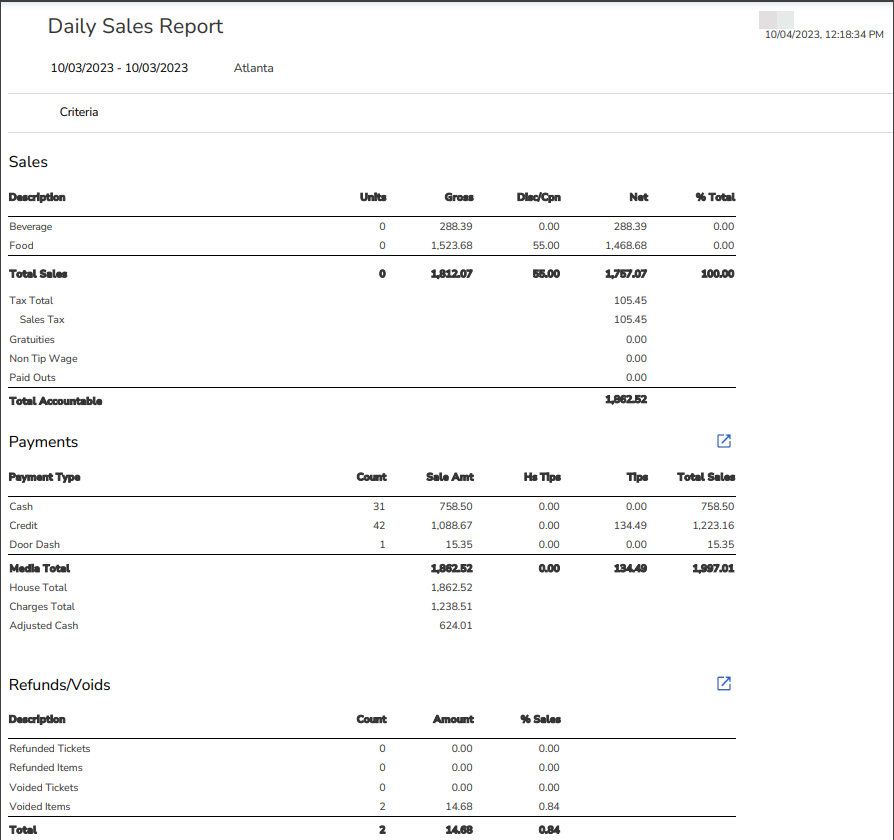Expand the Criteria section

[x=79, y=112]
